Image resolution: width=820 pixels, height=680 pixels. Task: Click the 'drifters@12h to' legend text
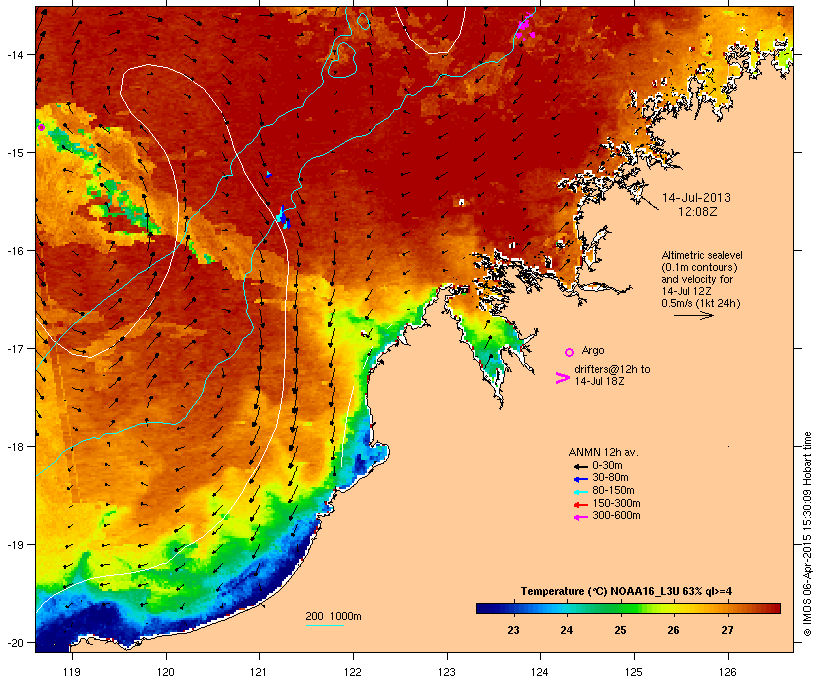click(612, 369)
